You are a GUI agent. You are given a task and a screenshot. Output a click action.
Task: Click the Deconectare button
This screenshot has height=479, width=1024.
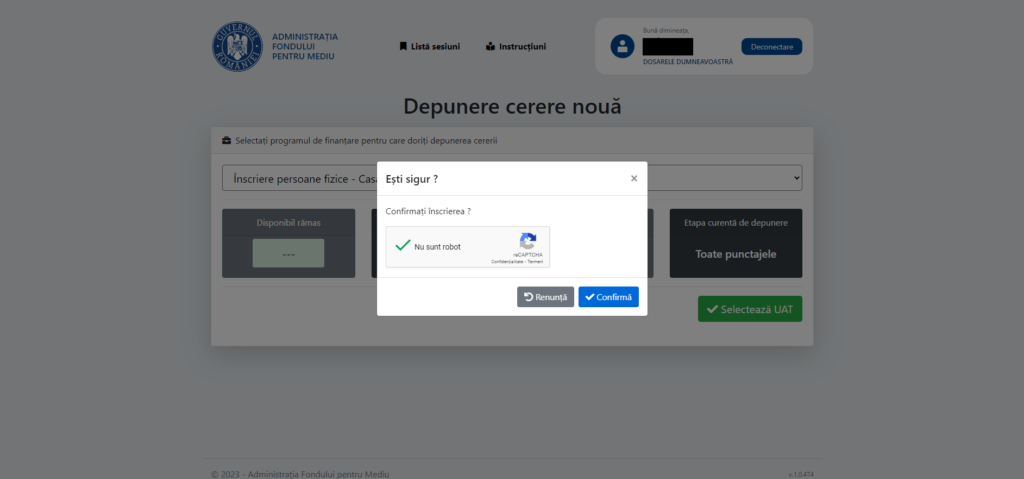tap(771, 46)
